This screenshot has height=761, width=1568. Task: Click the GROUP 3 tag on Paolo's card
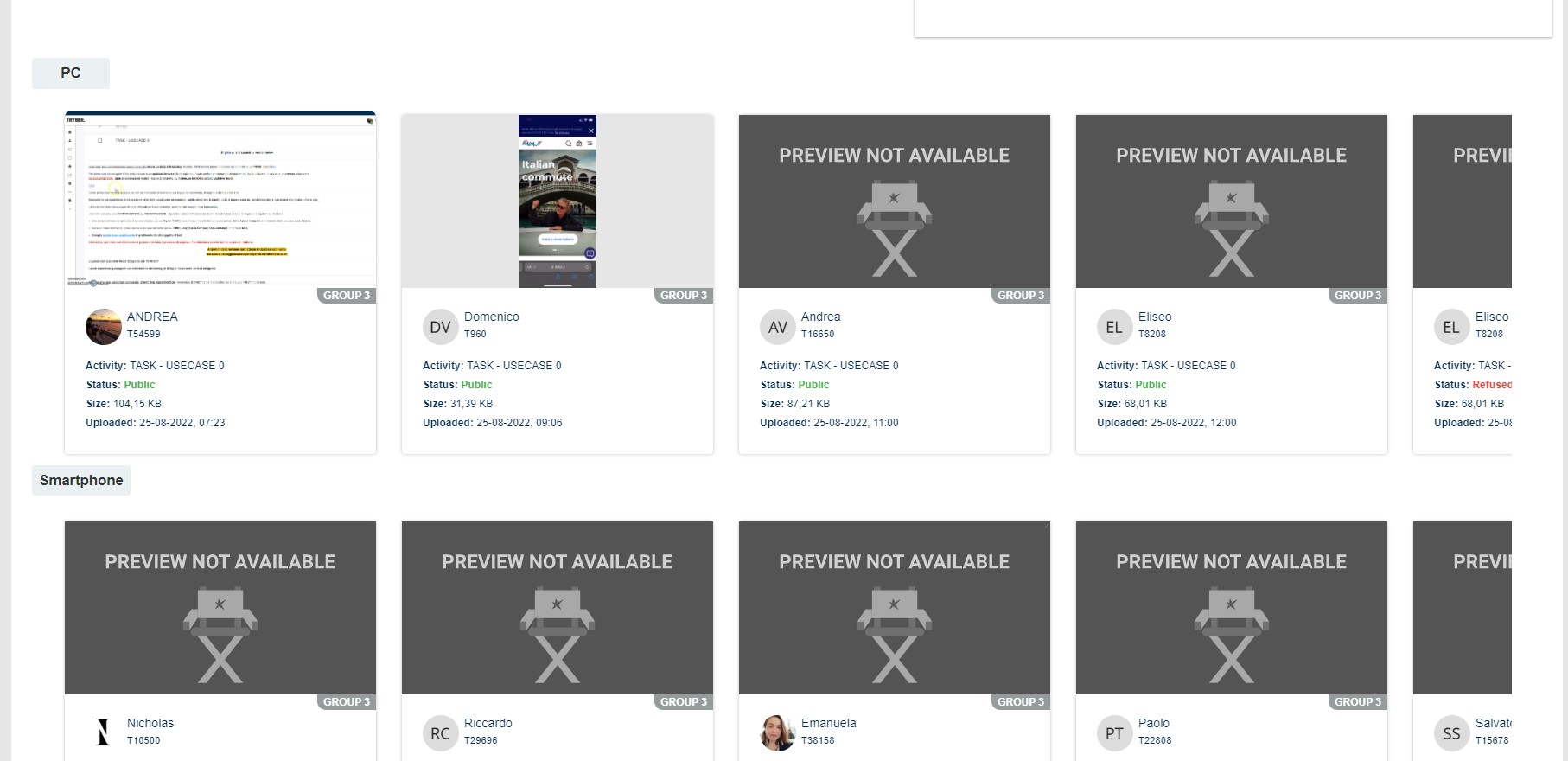[x=1358, y=702]
